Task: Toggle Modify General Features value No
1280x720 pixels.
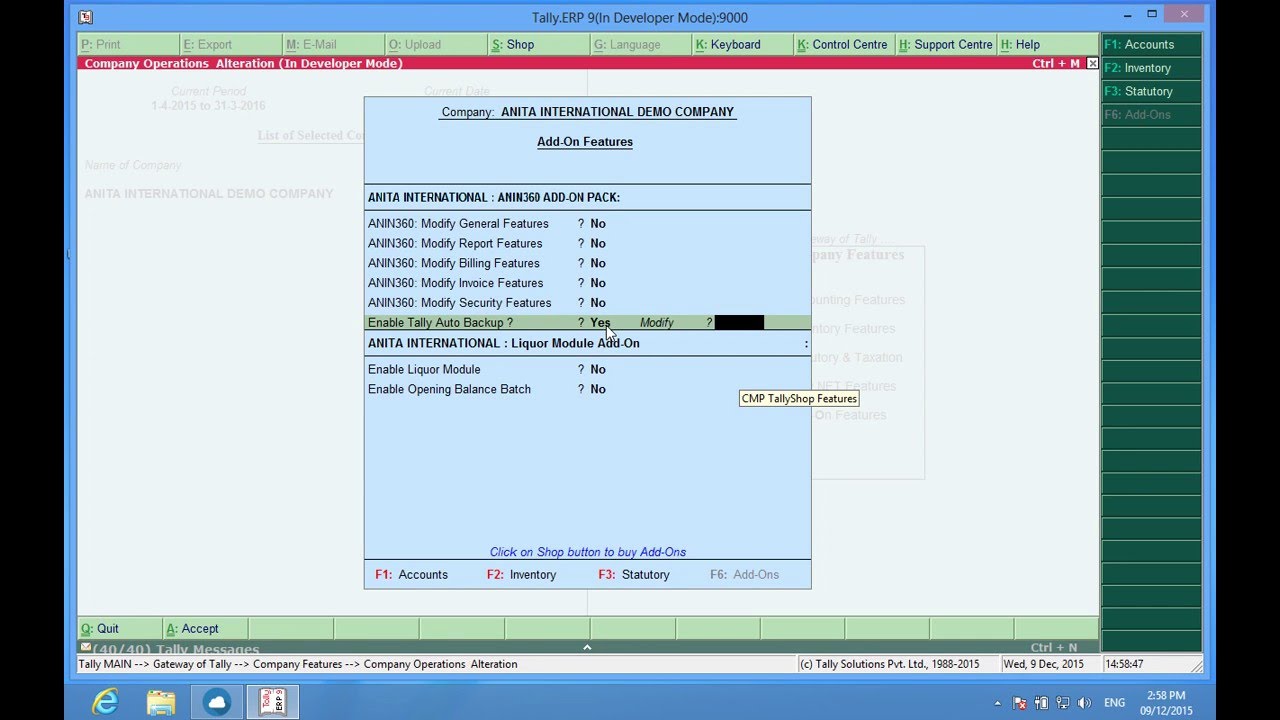Action: point(598,224)
